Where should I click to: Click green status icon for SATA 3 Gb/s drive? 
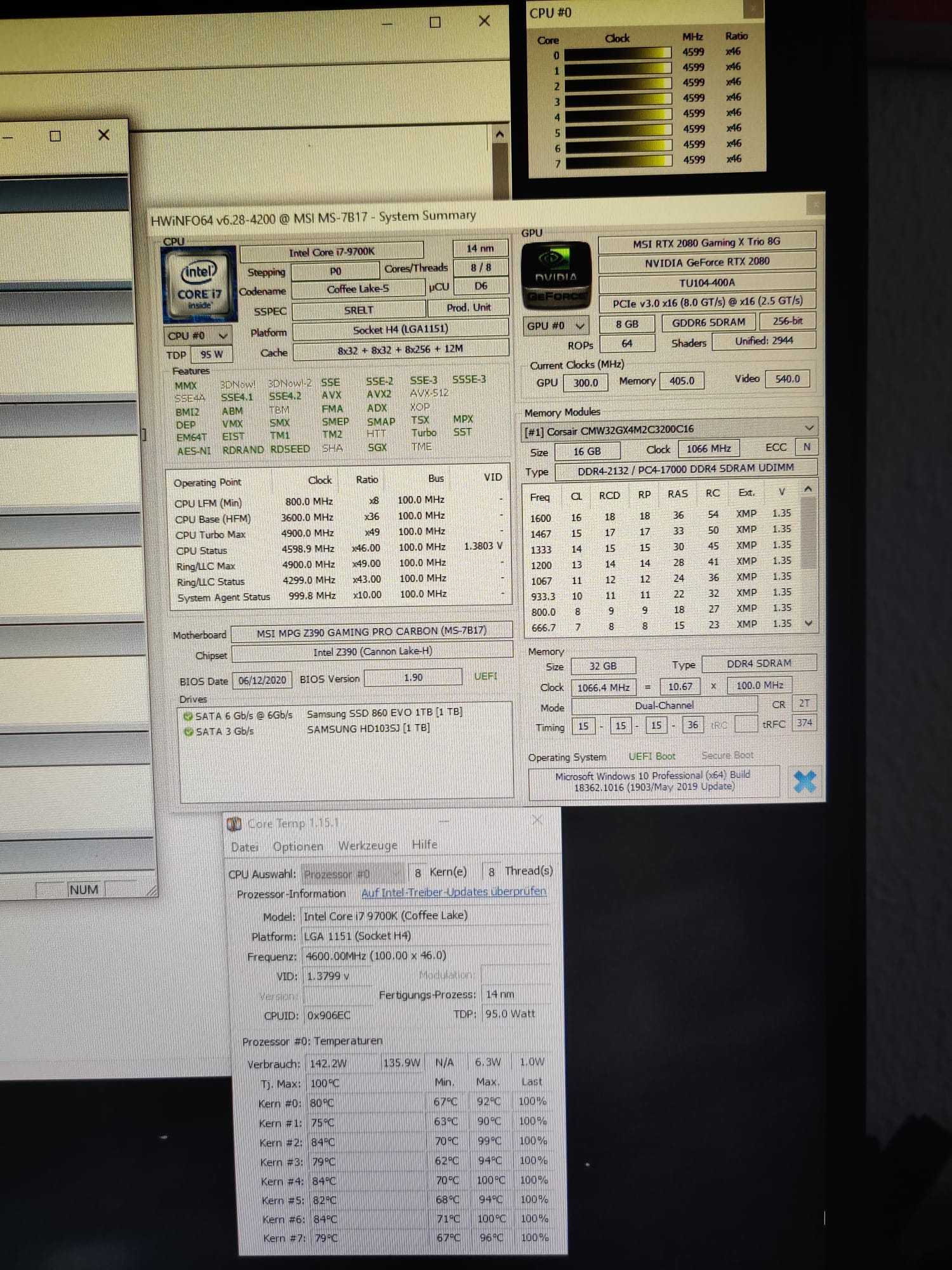coord(188,732)
